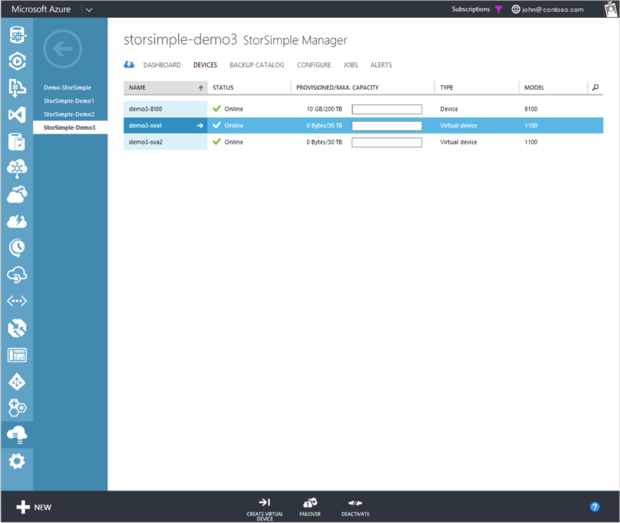
Task: Select the demo3-sva2 device name
Action: (146, 142)
